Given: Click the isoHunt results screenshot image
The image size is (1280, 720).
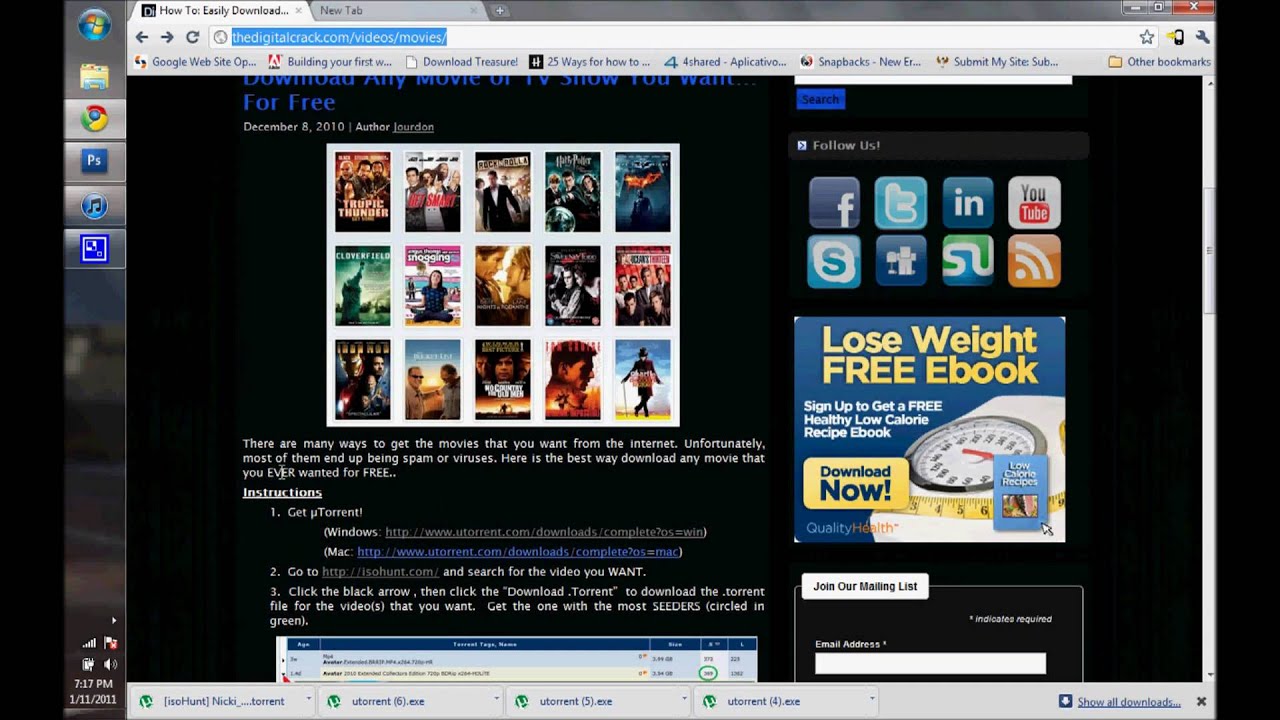Looking at the screenshot, I should click(x=516, y=660).
